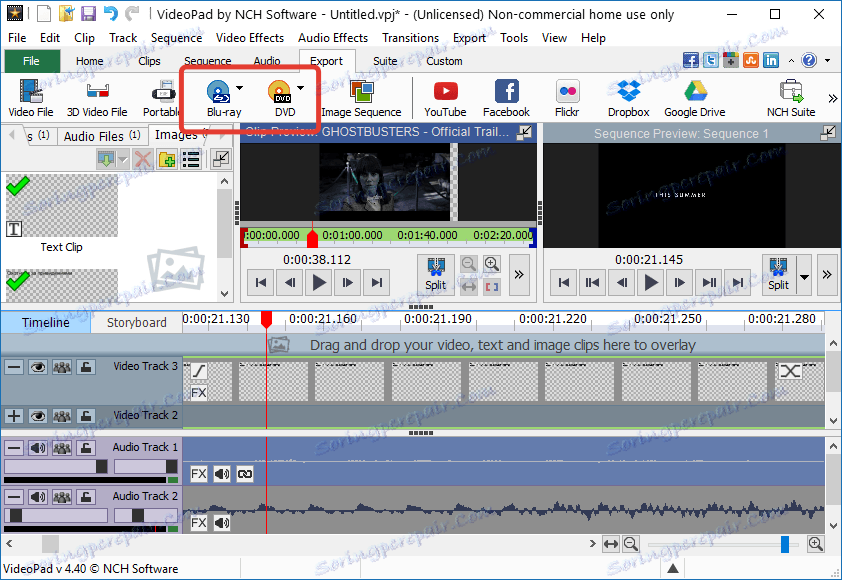
Task: Open the green File button
Action: (31, 61)
